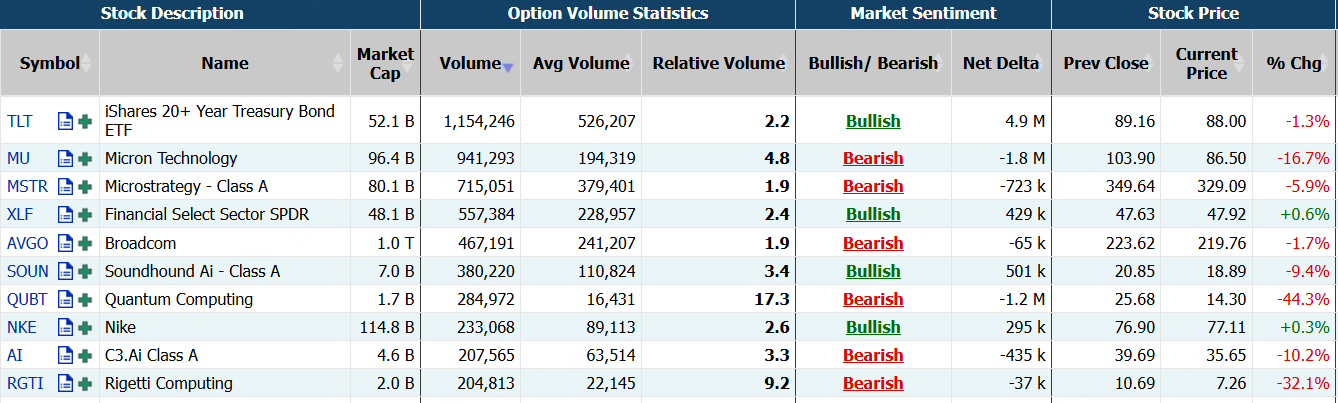The image size is (1338, 403).
Task: Open the document icon for XLF
Action: tap(65, 214)
